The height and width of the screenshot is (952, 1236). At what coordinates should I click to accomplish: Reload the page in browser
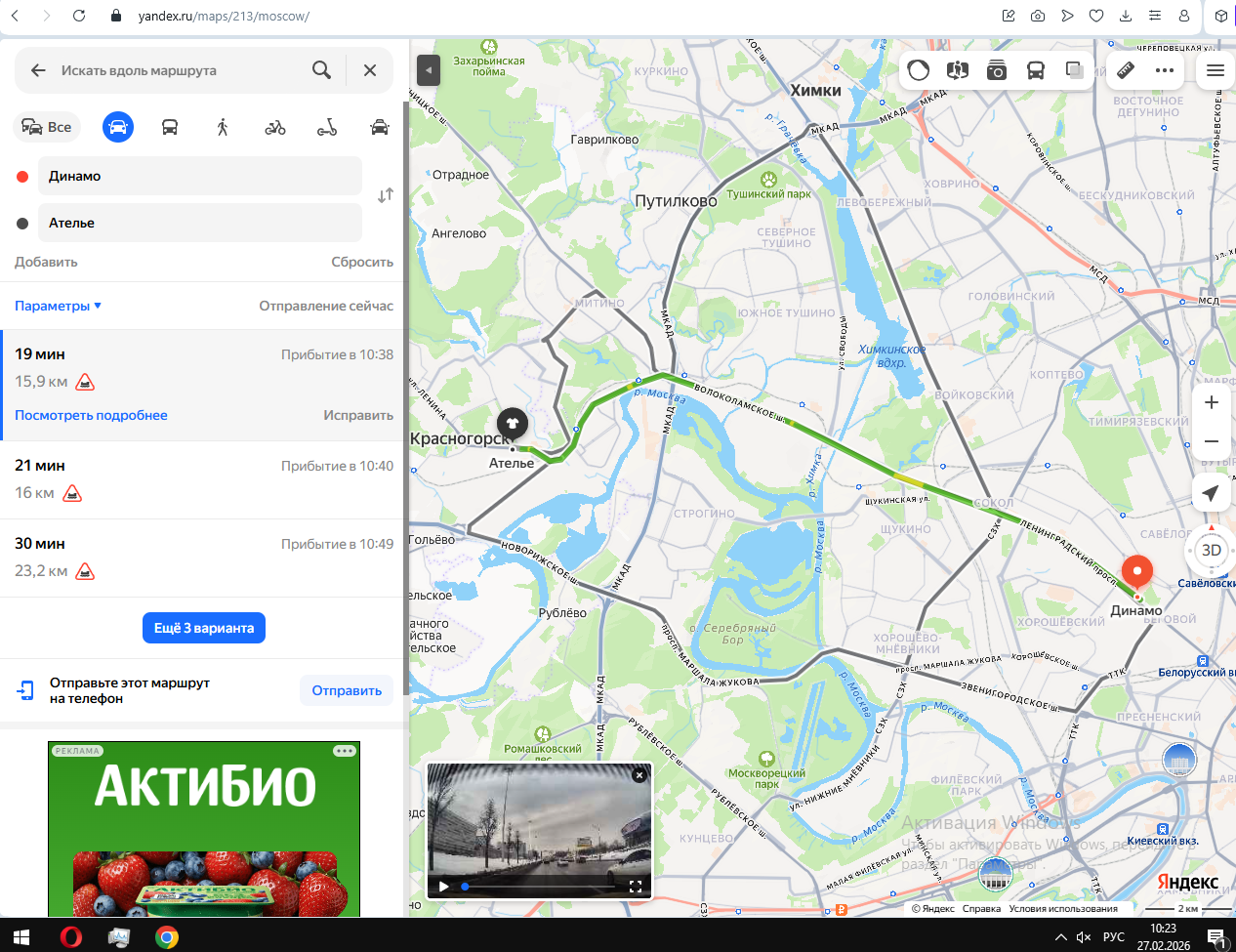click(79, 16)
